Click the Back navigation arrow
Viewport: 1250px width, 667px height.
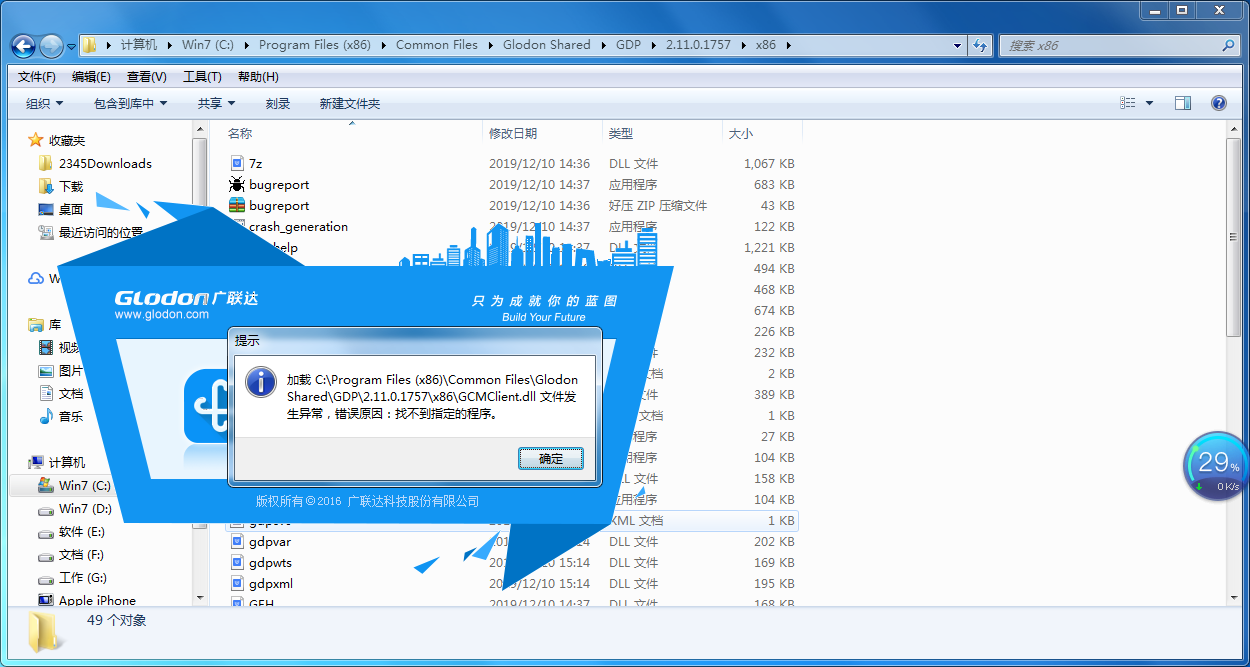23,45
